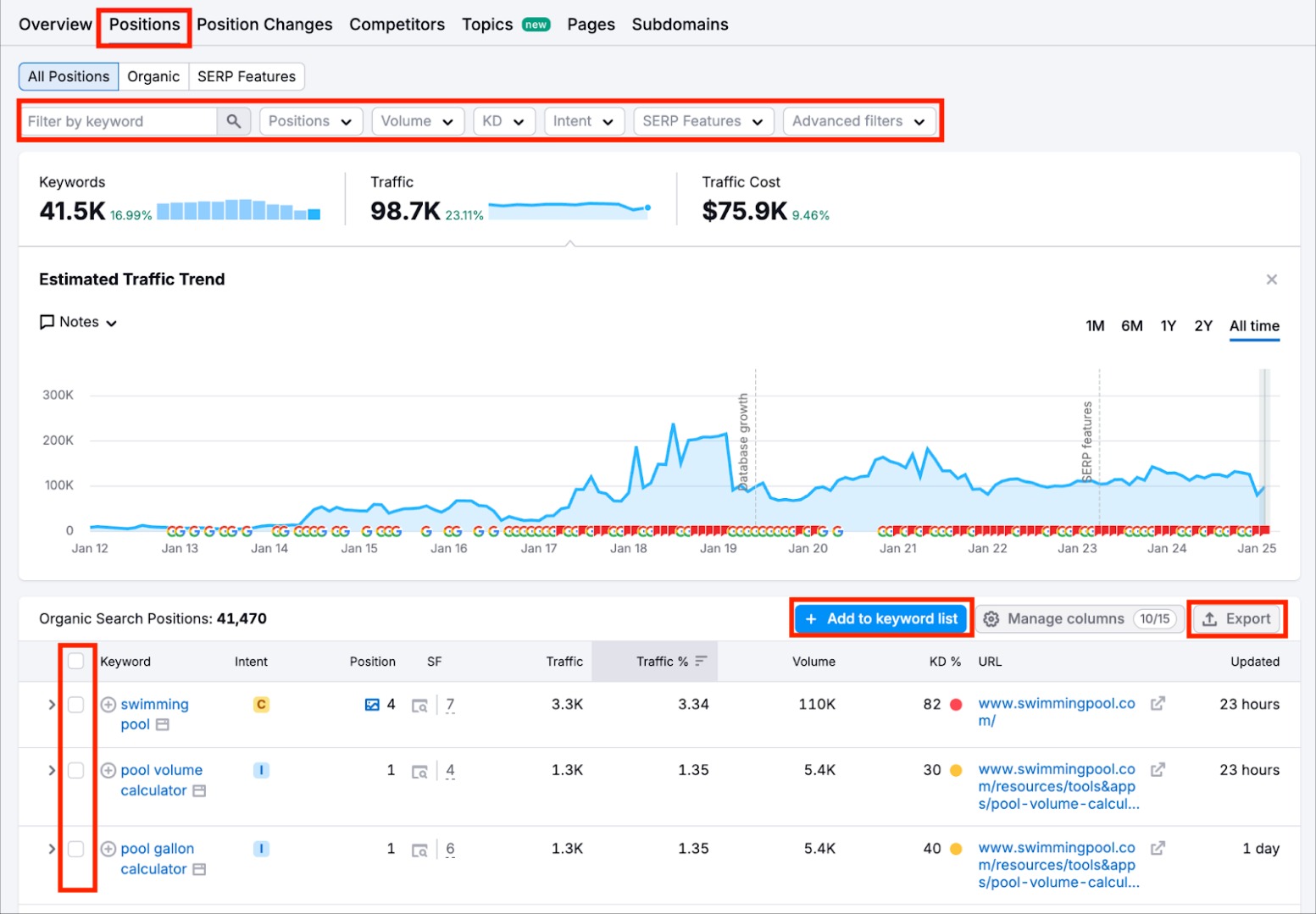The image size is (1316, 914).
Task: Open external link icon in pool volume calculator row
Action: pyautogui.click(x=1158, y=769)
